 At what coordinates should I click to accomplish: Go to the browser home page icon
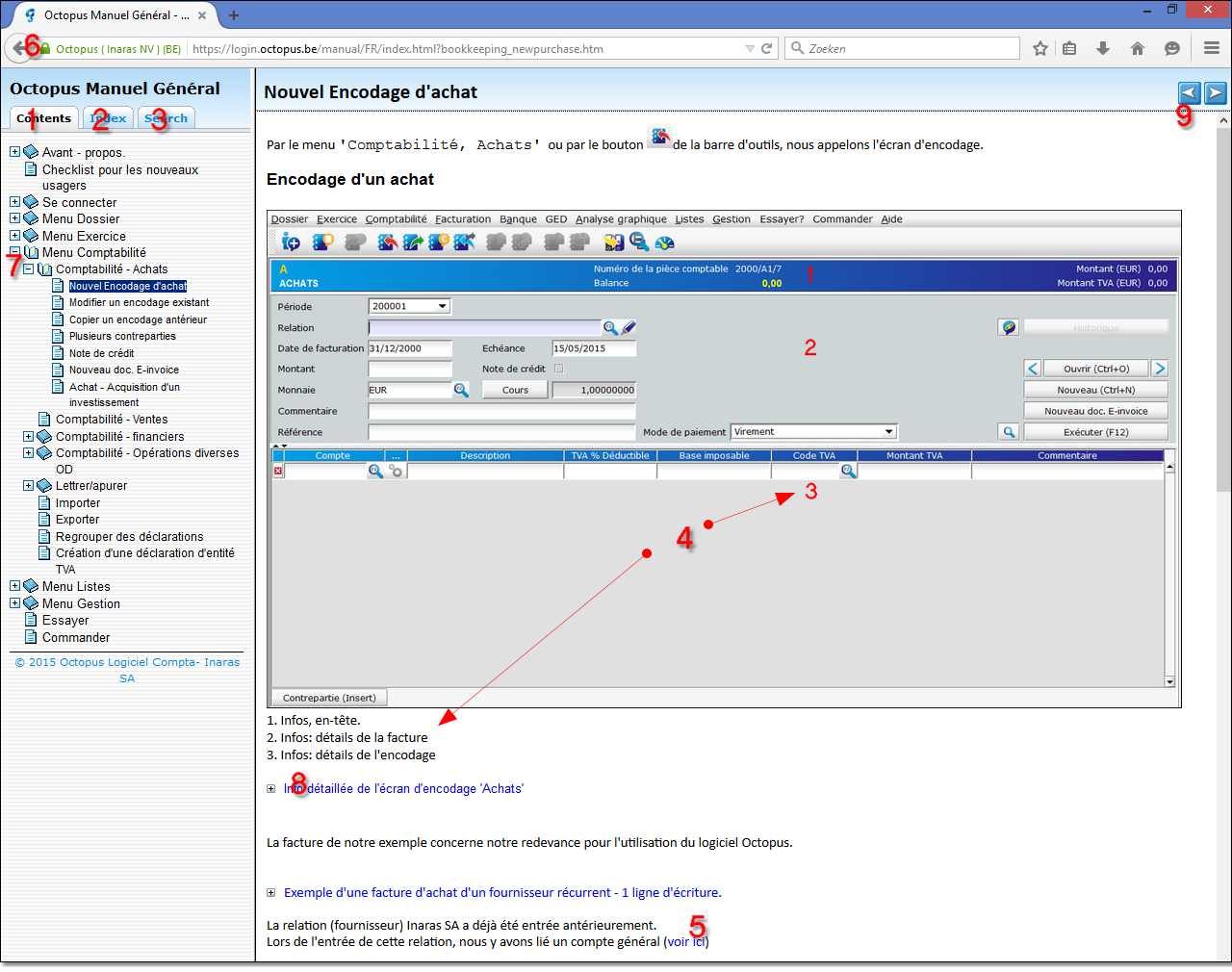click(x=1138, y=48)
